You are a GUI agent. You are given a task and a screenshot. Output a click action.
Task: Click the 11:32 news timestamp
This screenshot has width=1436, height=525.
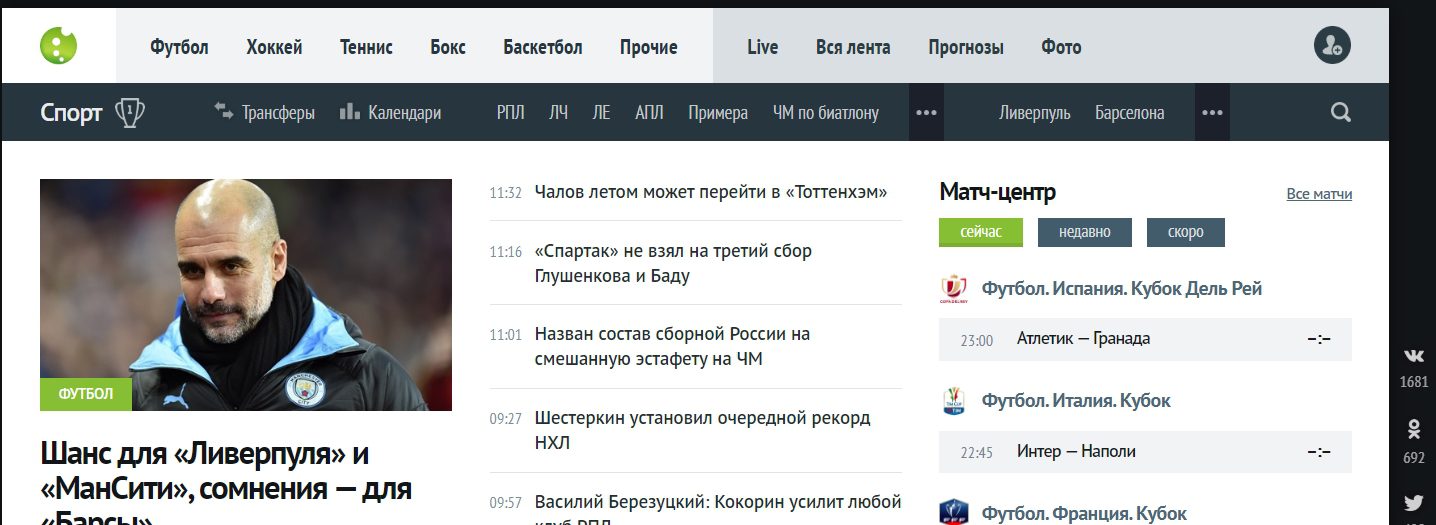tap(505, 193)
